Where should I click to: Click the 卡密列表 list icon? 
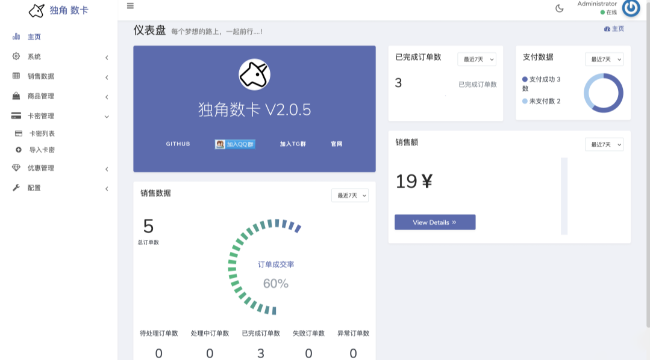(19, 133)
